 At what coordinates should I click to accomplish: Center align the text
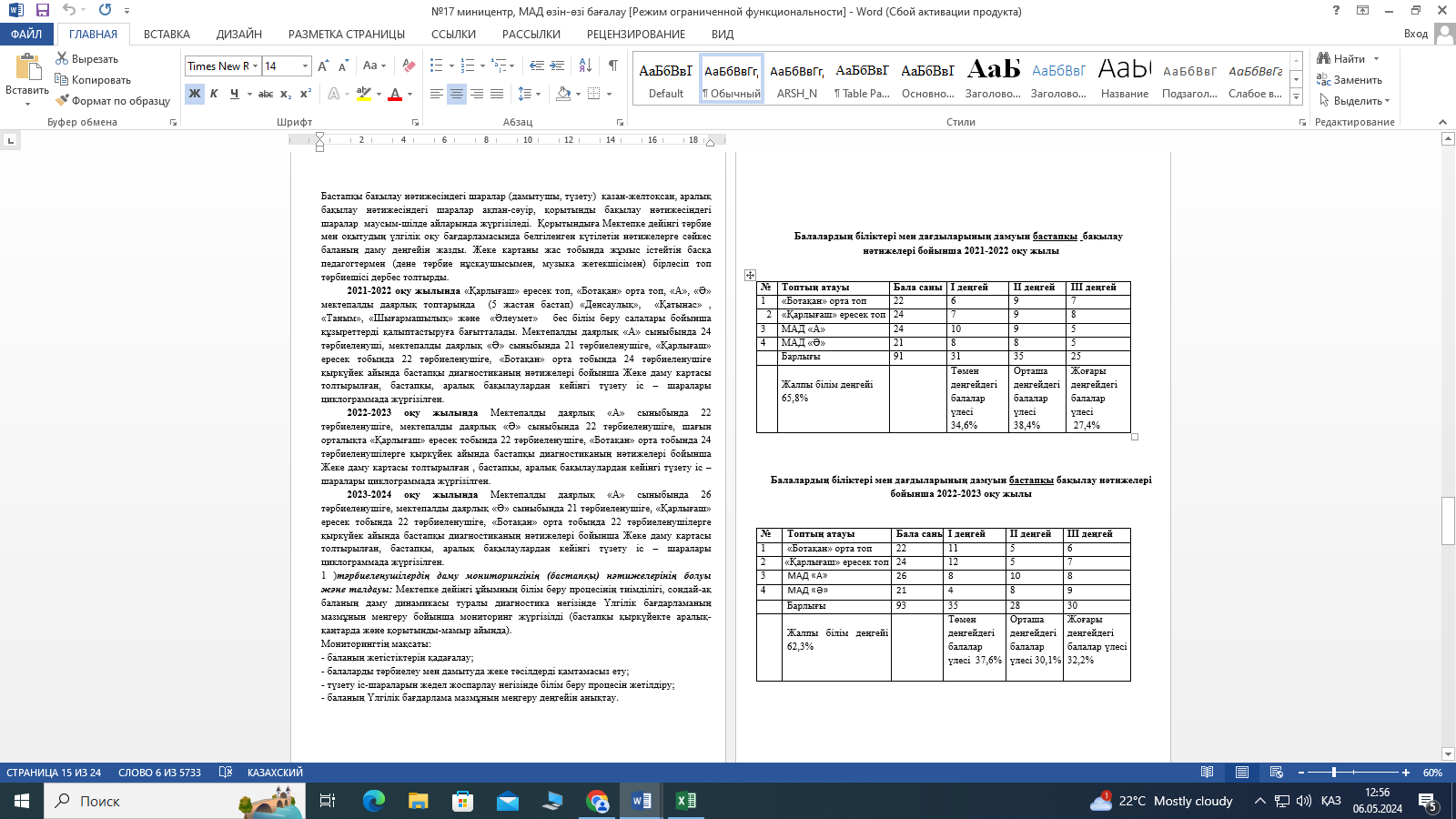click(x=457, y=94)
